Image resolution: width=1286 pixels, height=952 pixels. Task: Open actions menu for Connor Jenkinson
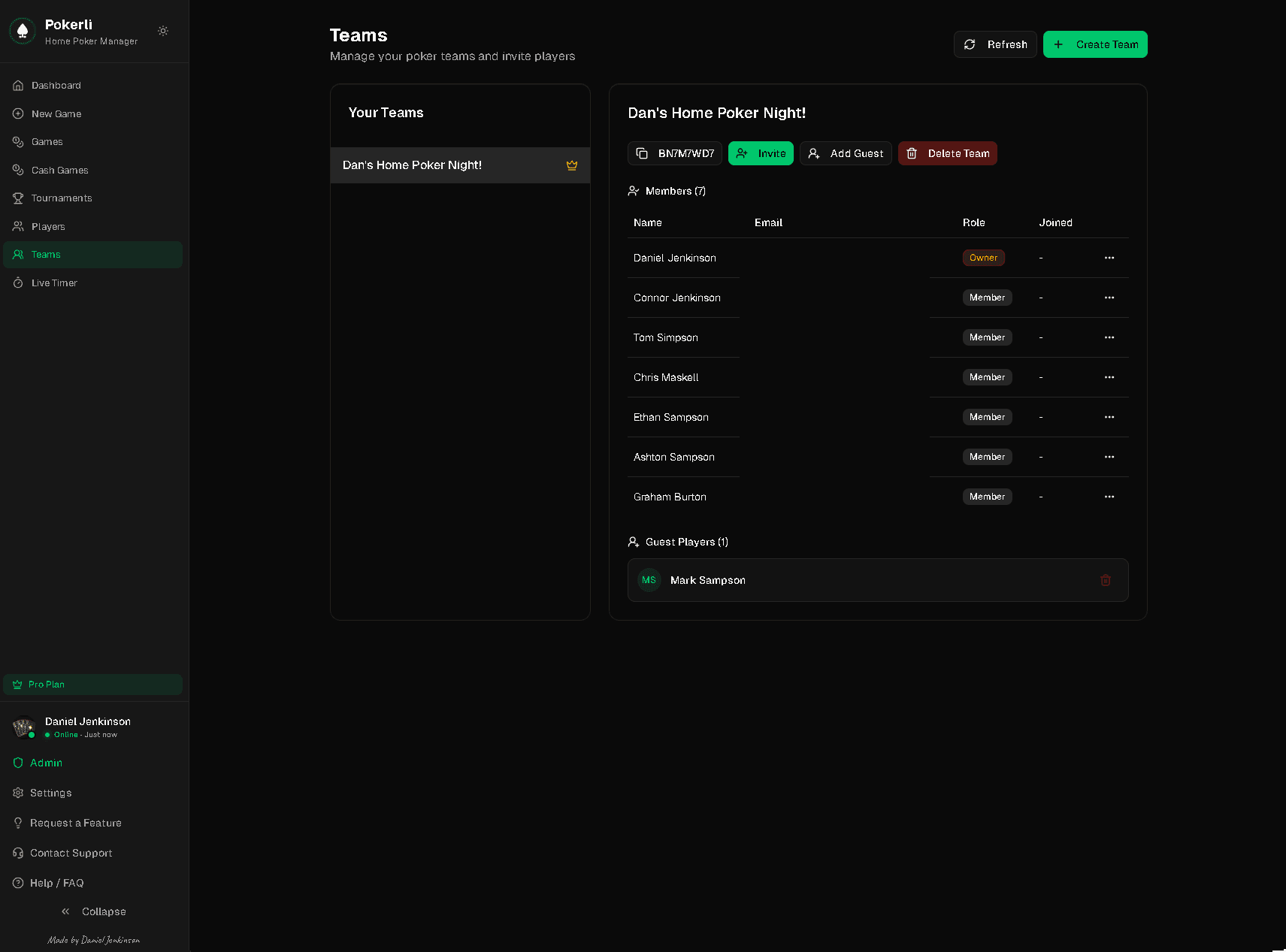pyautogui.click(x=1109, y=298)
